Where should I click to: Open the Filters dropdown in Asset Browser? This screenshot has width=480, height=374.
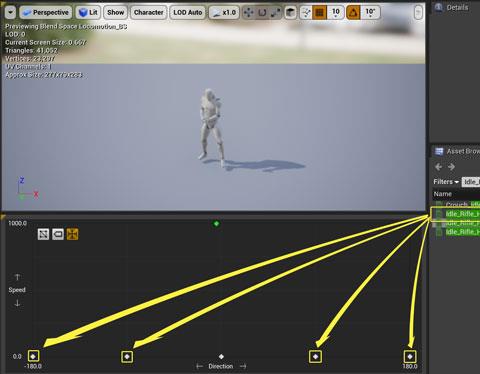(446, 182)
